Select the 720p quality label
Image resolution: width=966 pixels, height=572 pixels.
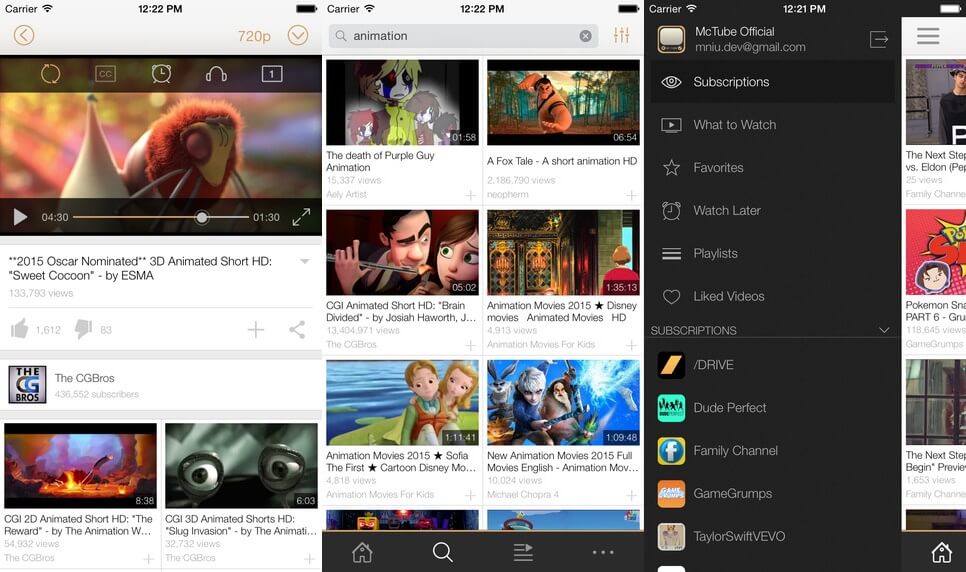tap(254, 36)
